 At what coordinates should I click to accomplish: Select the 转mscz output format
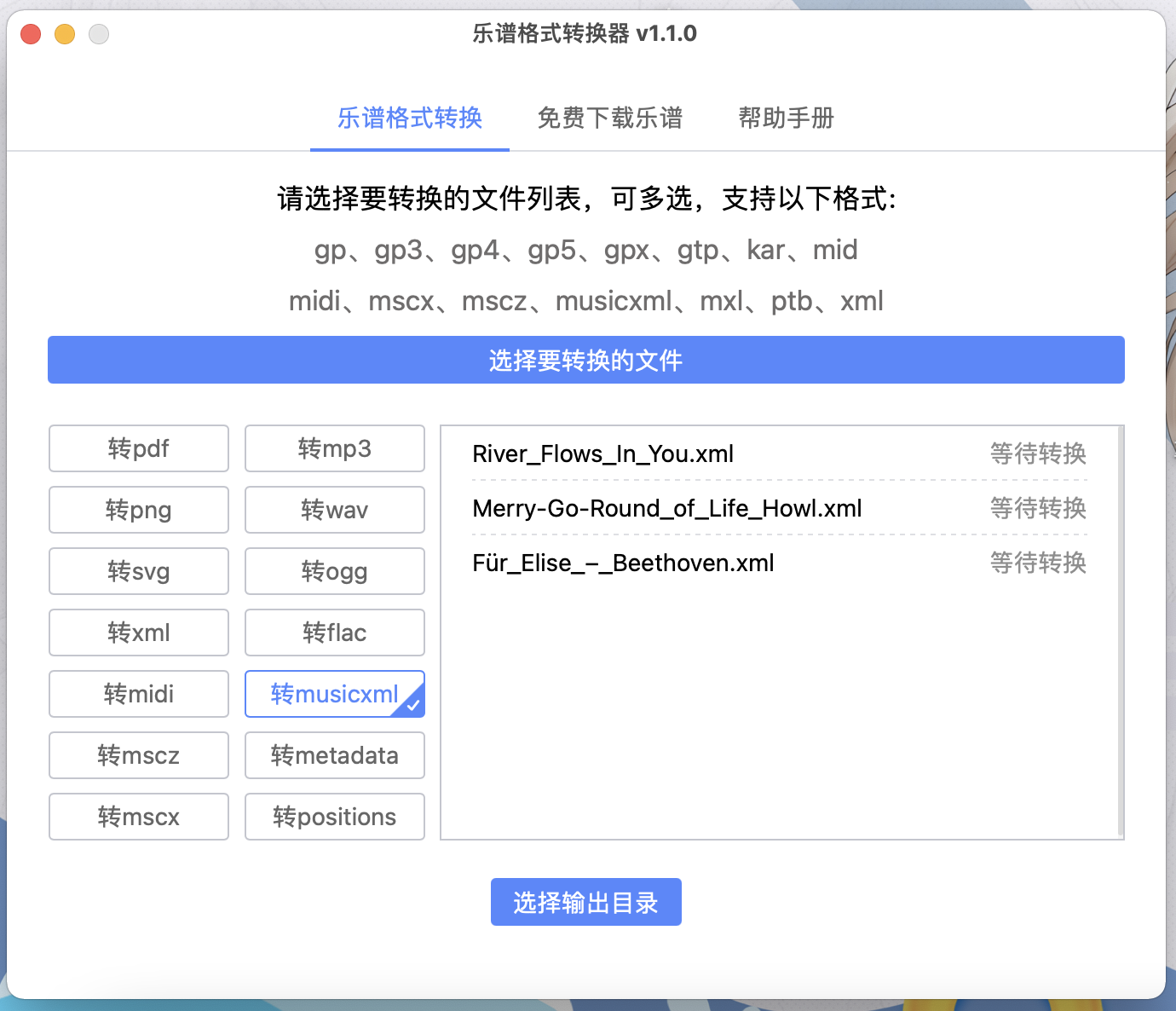pos(138,754)
